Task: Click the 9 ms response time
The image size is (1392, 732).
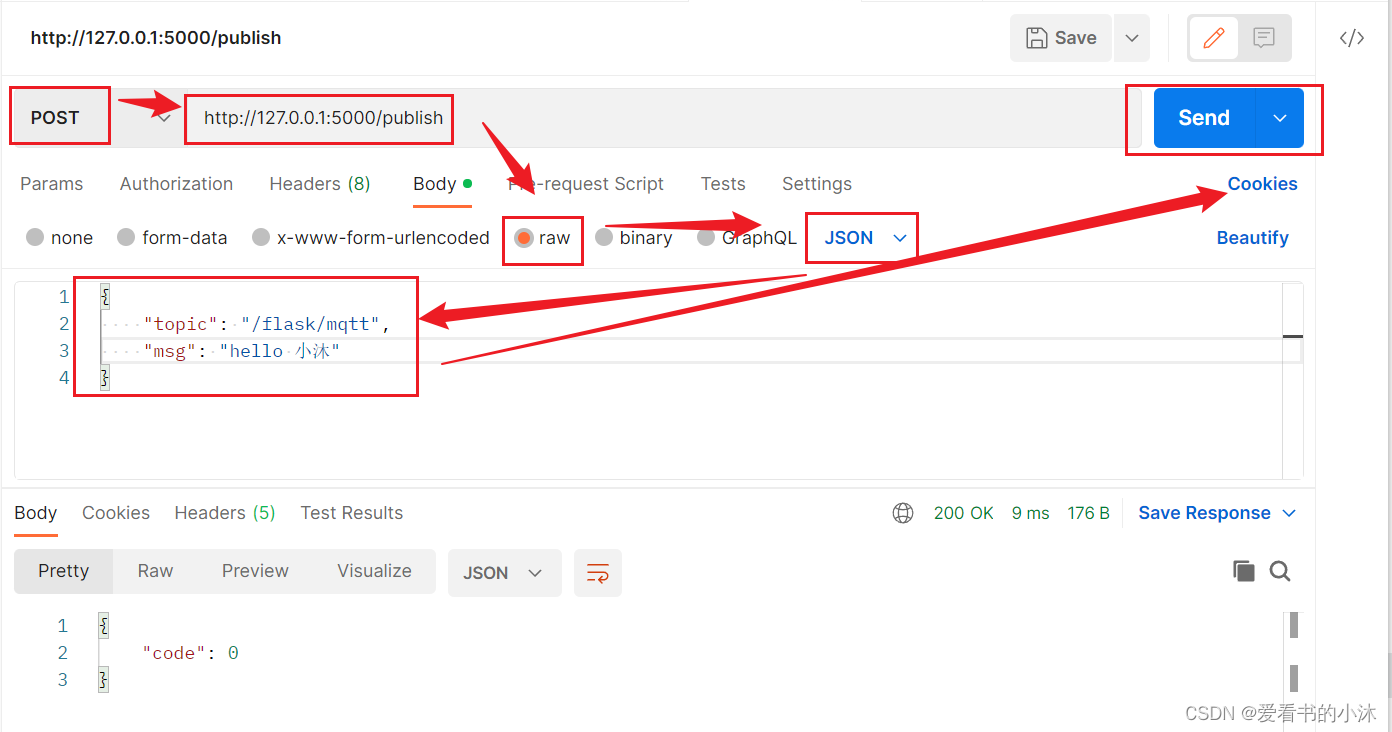Action: (1030, 513)
